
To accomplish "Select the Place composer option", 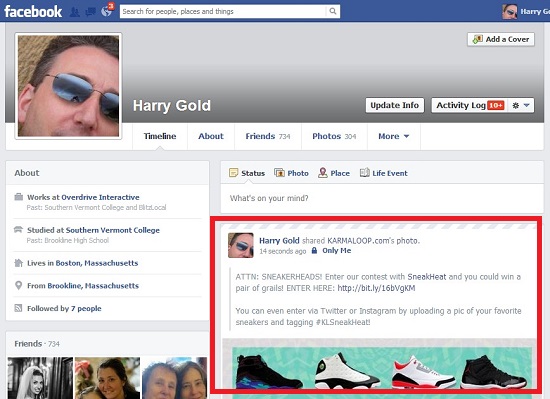I will pyautogui.click(x=334, y=173).
